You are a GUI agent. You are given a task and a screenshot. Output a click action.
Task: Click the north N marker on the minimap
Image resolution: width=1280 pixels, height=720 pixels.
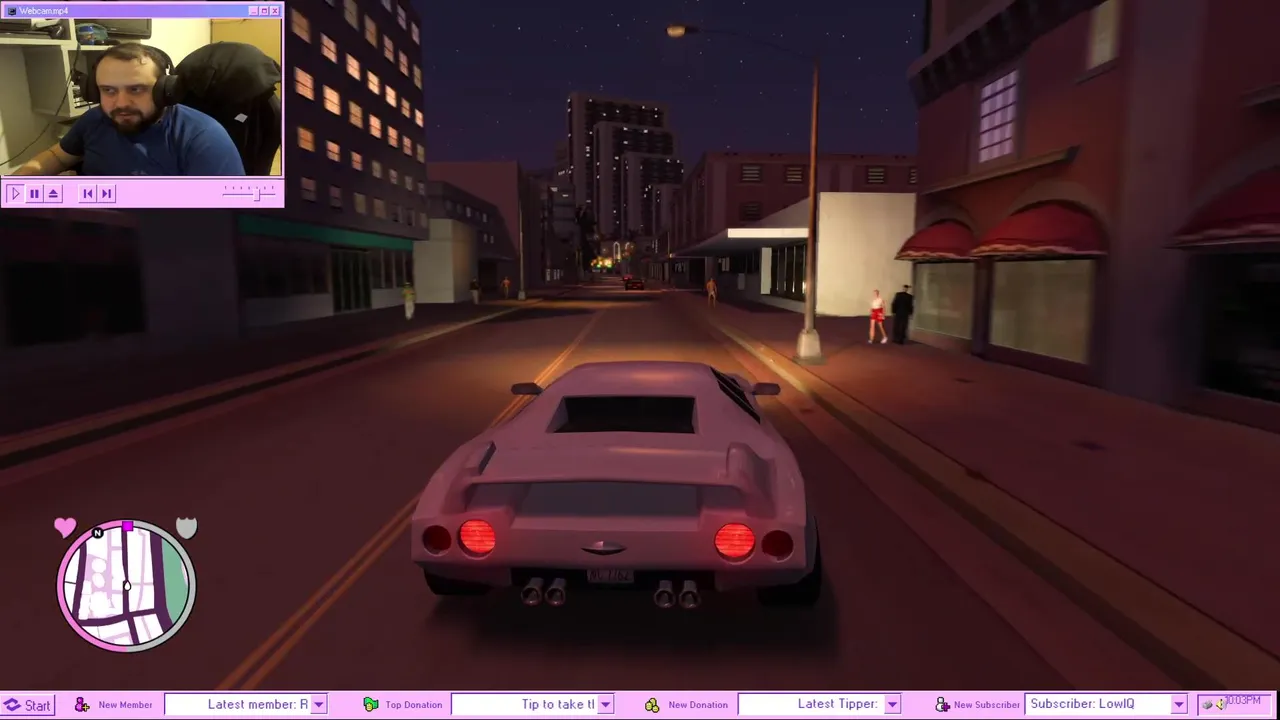click(x=98, y=533)
